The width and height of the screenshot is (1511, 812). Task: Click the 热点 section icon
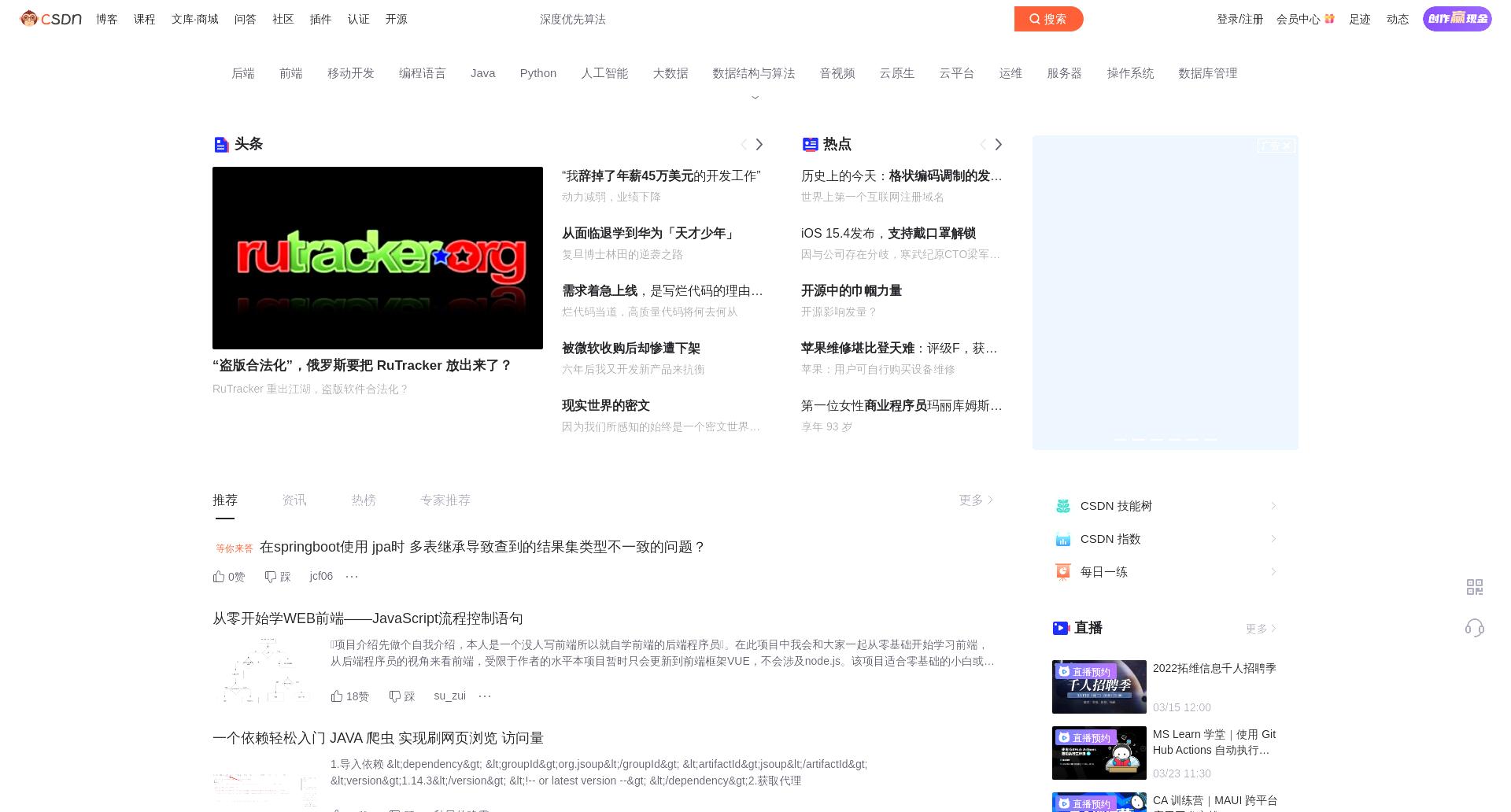(810, 144)
